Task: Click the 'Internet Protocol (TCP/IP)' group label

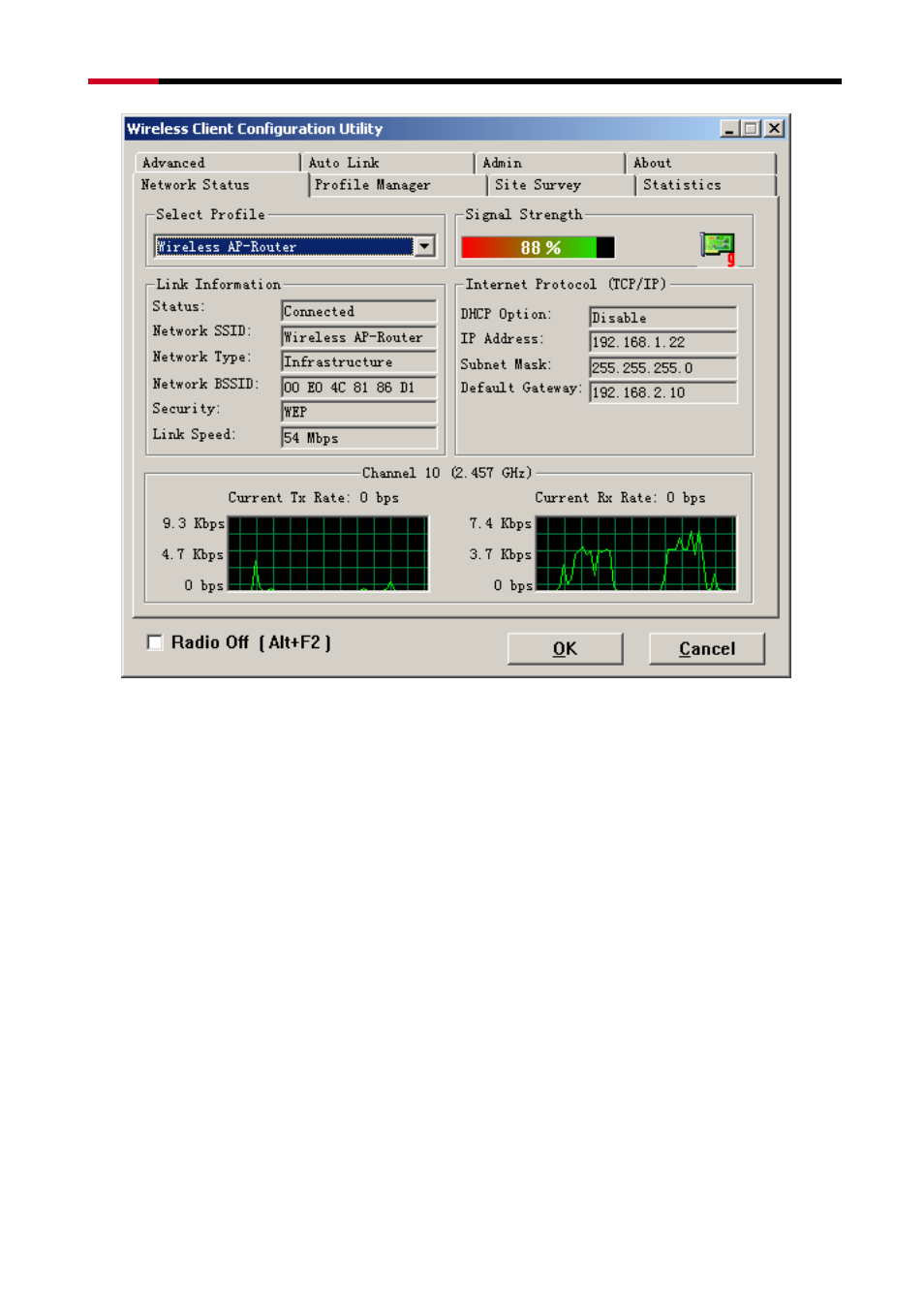Action: 566,284
